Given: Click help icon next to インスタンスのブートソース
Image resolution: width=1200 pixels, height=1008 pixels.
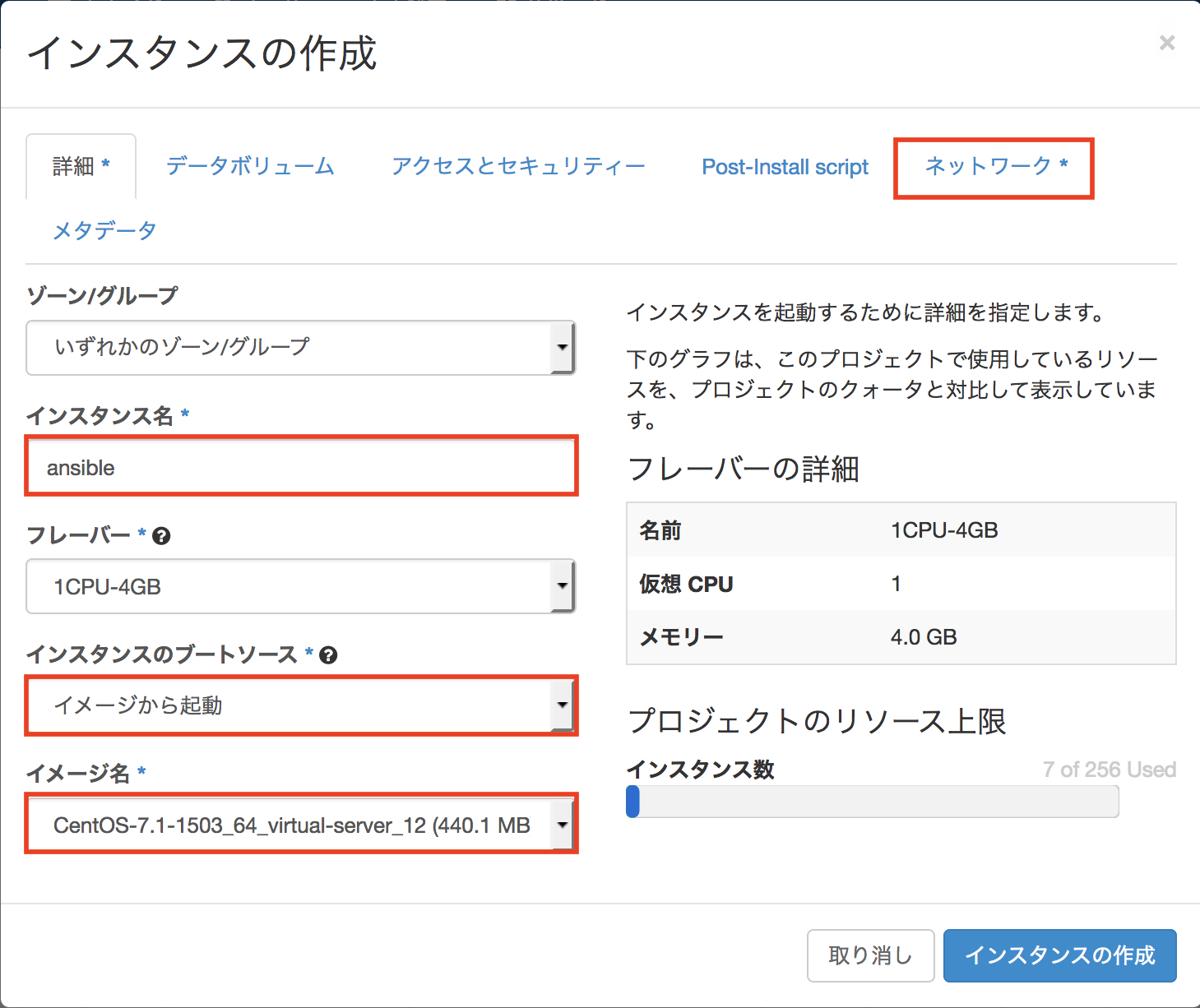Looking at the screenshot, I should pyautogui.click(x=328, y=655).
